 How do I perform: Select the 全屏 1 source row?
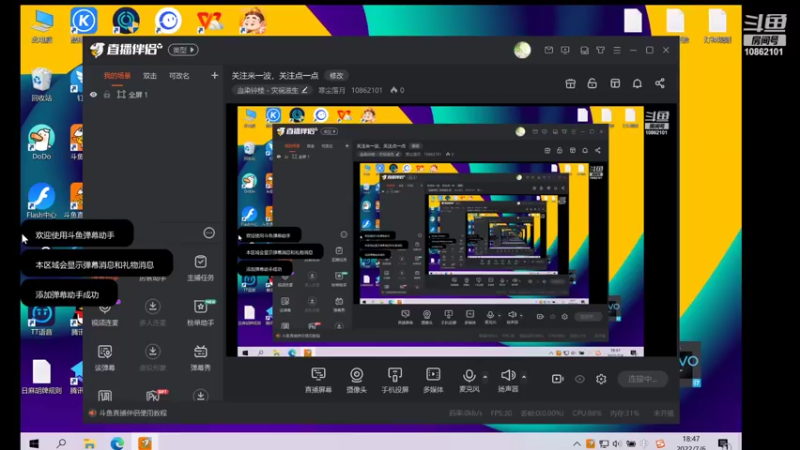tap(153, 94)
